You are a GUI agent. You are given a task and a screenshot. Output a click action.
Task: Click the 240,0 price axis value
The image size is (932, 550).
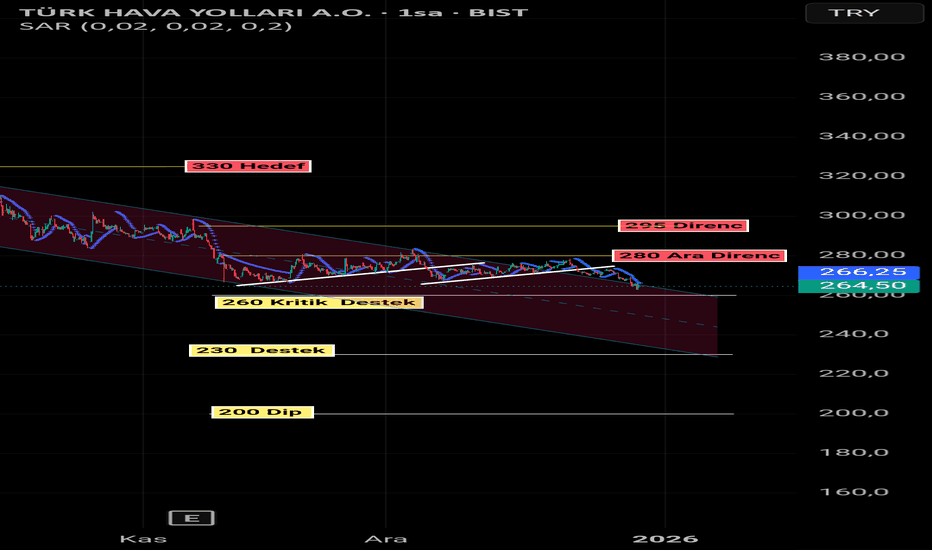[854, 334]
